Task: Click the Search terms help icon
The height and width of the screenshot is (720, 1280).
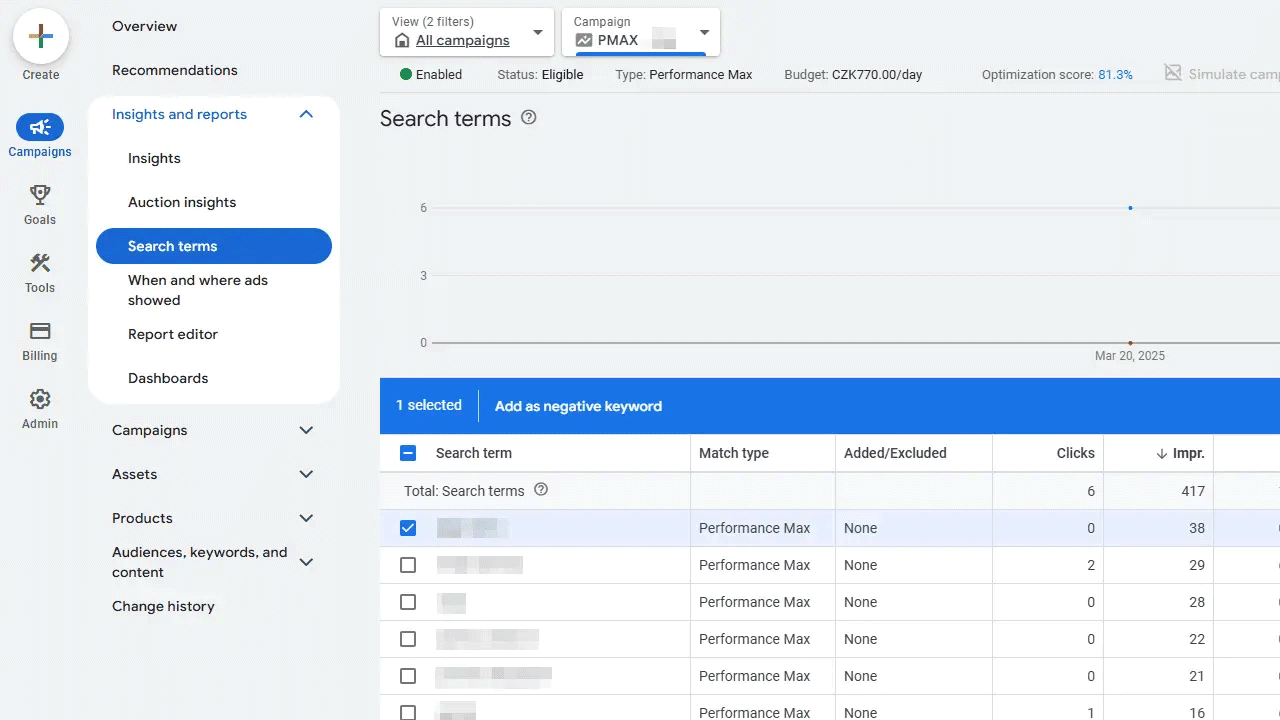Action: tap(528, 117)
